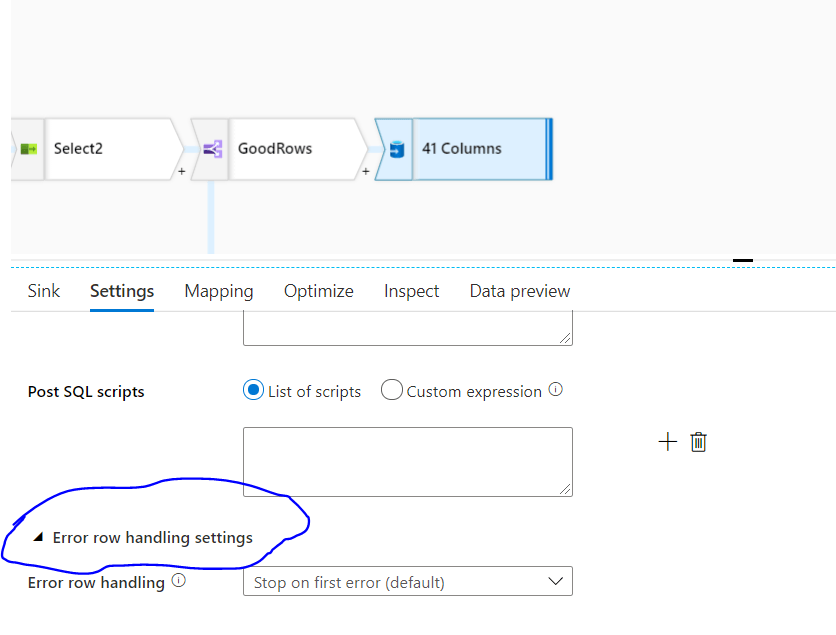The image size is (836, 635).
Task: Click the Select2 transformation icon
Action: tap(29, 149)
